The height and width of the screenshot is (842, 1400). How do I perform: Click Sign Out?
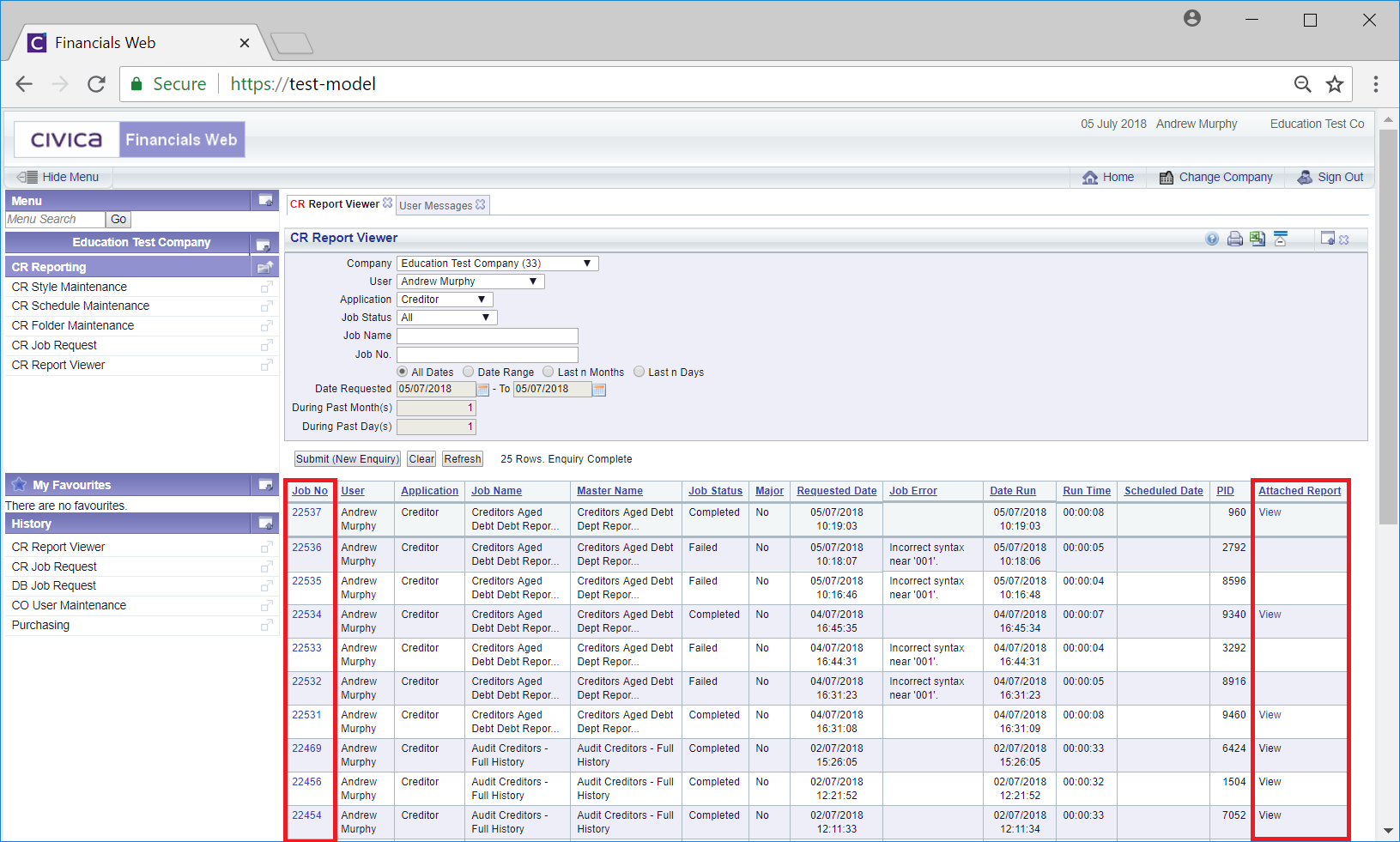coord(1330,177)
